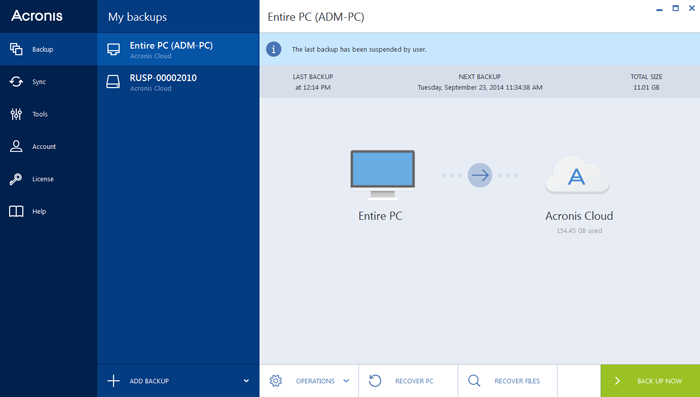
Task: Click the monitor icon beside Entire PC (ADM-PC)
Action: tap(113, 49)
